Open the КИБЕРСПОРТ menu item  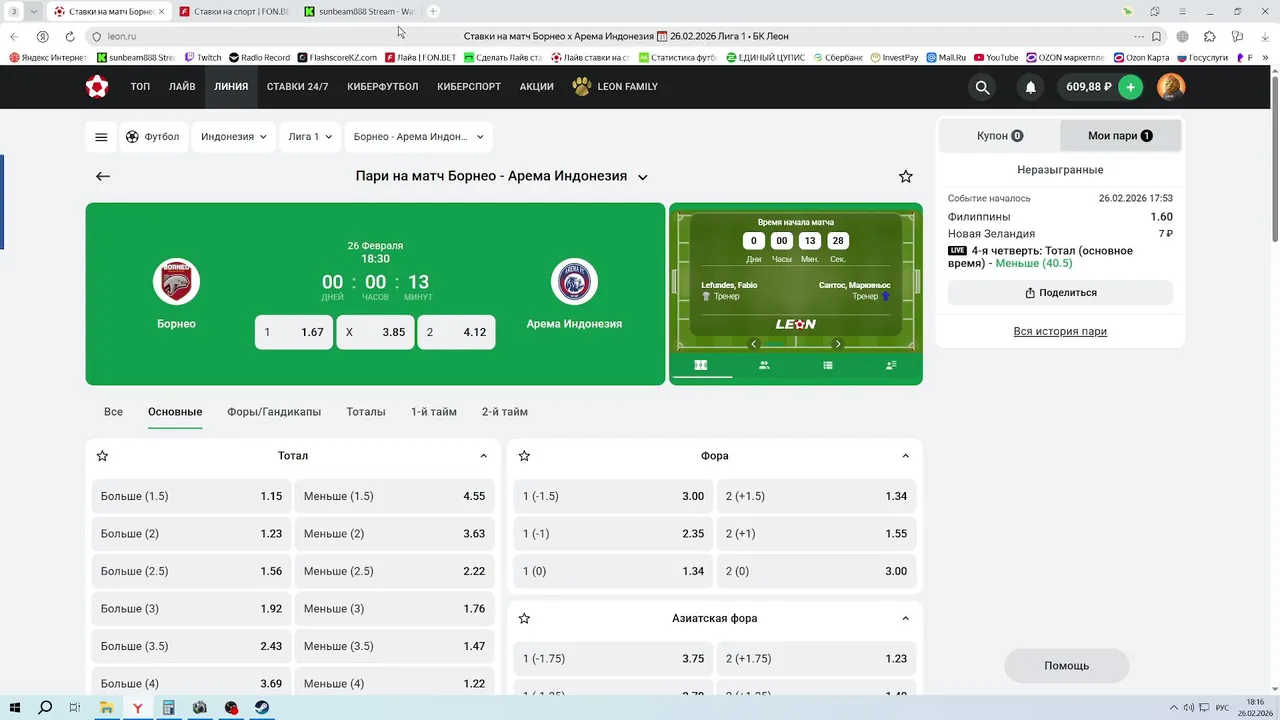pyautogui.click(x=469, y=87)
